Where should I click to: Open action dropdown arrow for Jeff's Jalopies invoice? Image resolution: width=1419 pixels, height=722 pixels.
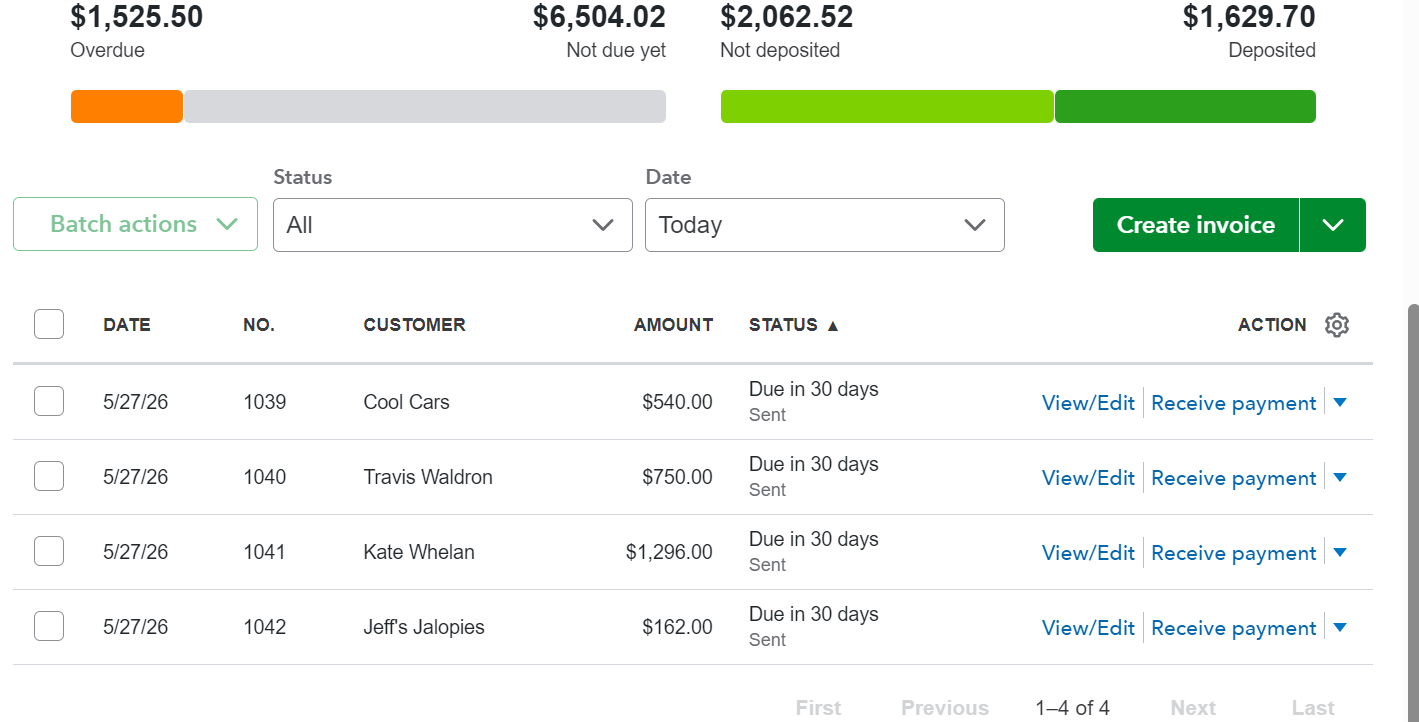[x=1340, y=627]
